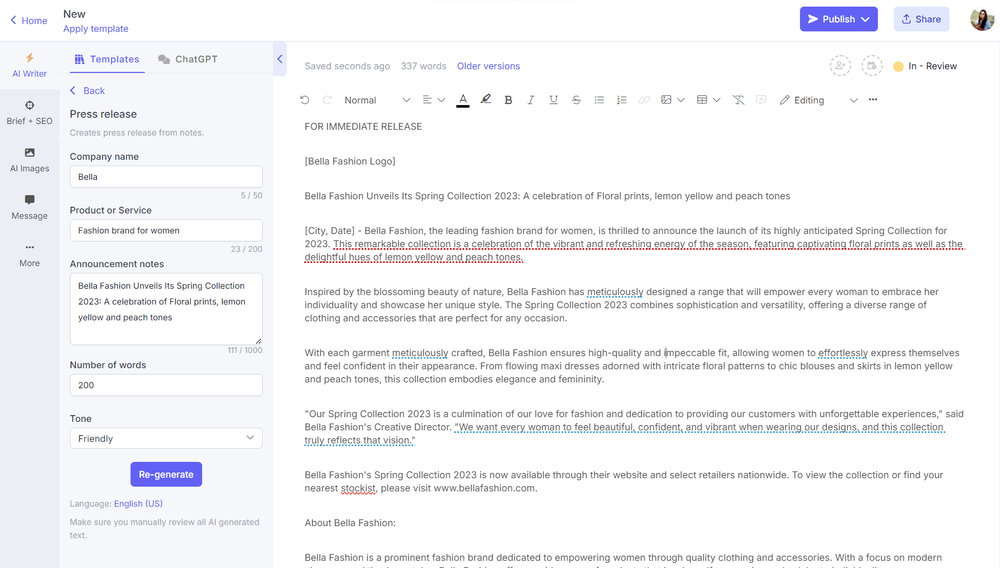1000x568 pixels.
Task: Select the highlighter color tool
Action: click(x=486, y=99)
